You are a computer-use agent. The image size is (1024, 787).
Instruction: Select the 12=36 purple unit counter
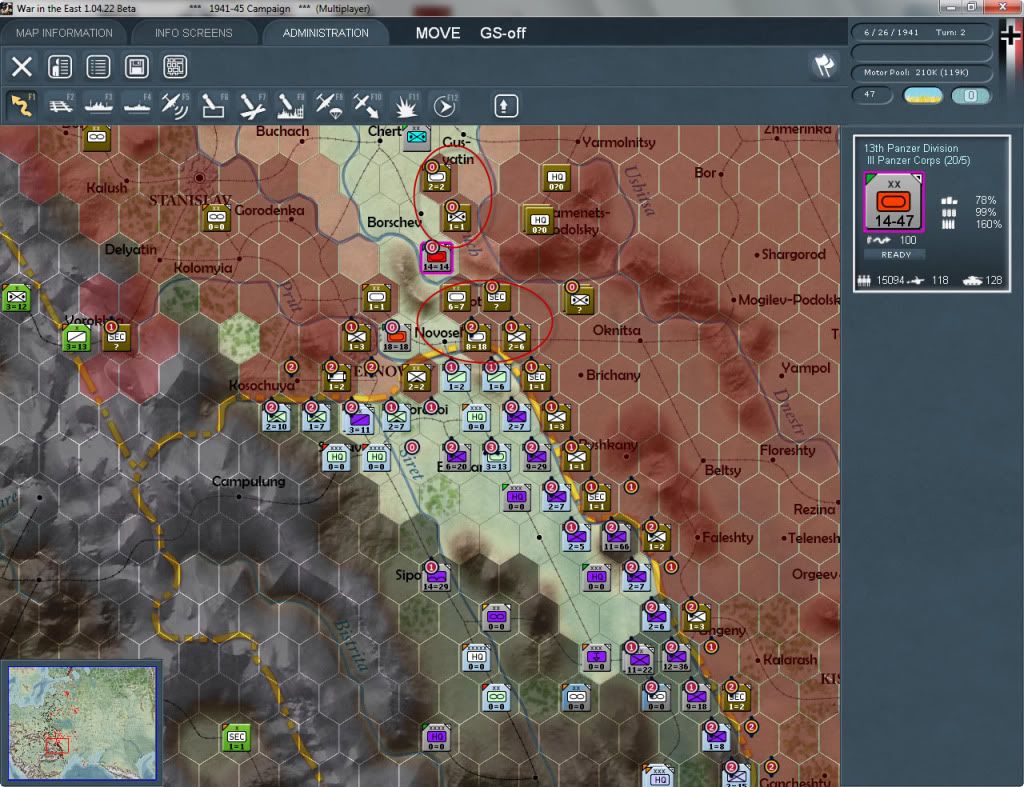(676, 658)
